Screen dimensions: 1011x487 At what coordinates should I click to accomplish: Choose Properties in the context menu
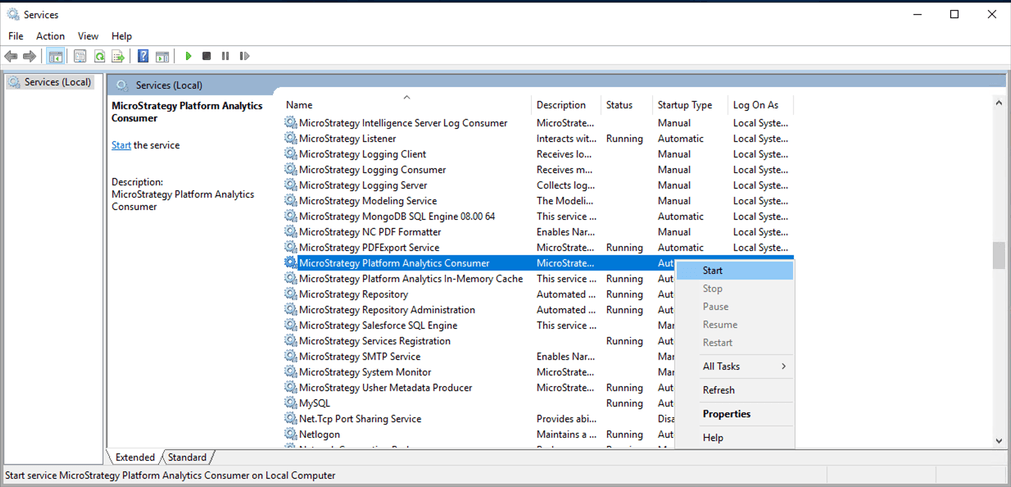coord(734,414)
